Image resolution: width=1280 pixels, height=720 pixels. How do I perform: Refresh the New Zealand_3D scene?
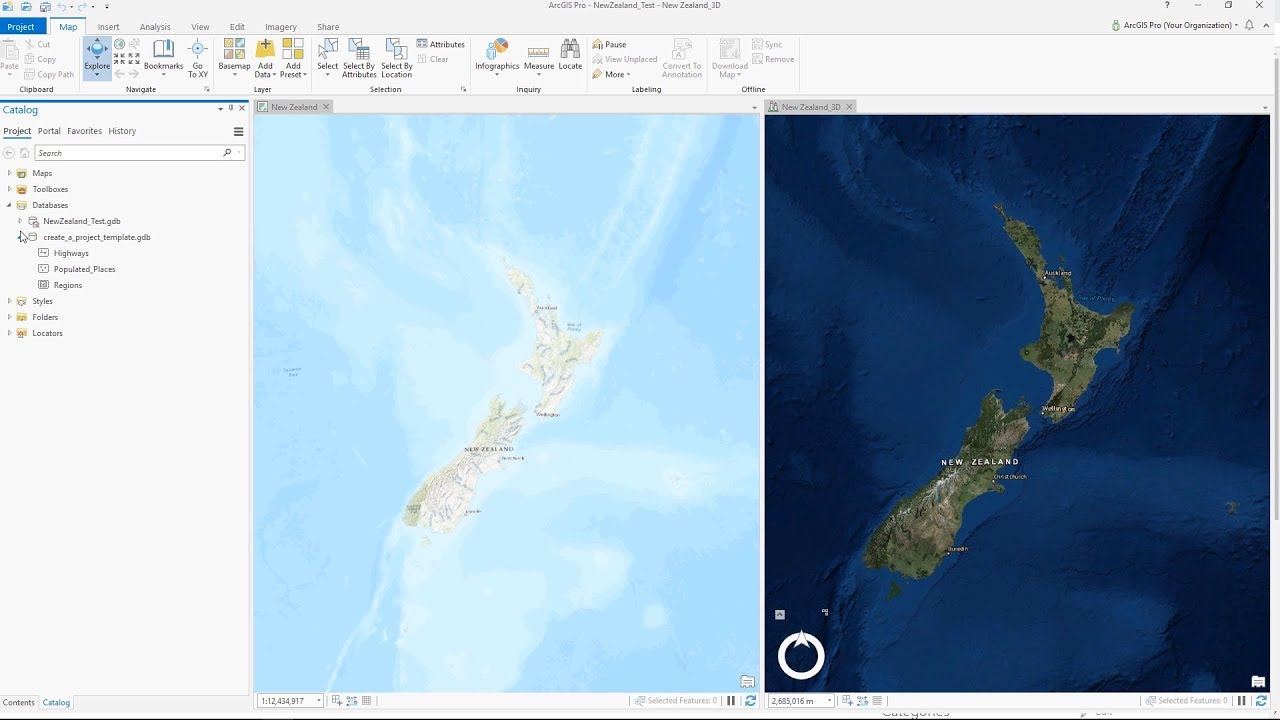[1261, 701]
